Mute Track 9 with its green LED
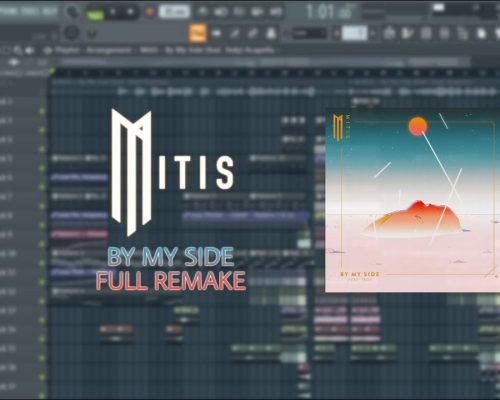 42,244
